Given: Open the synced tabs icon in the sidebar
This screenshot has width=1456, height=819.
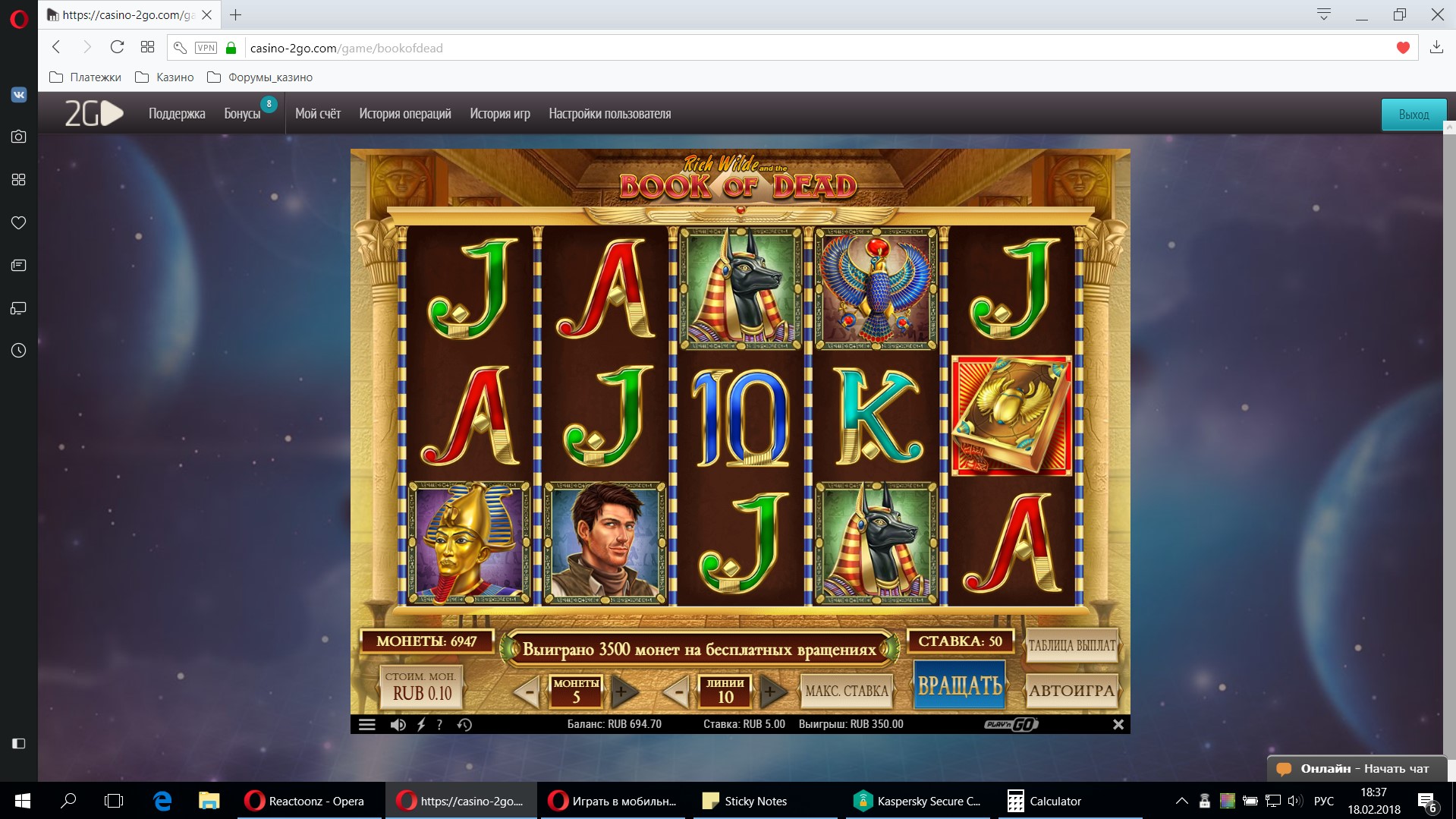Looking at the screenshot, I should [19, 308].
